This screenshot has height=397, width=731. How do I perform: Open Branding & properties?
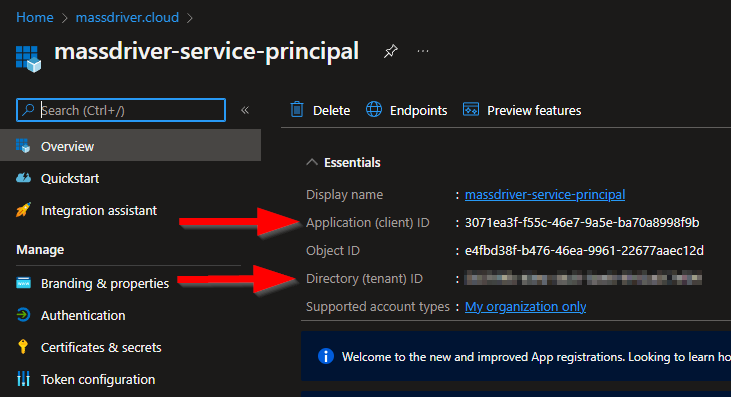point(105,283)
